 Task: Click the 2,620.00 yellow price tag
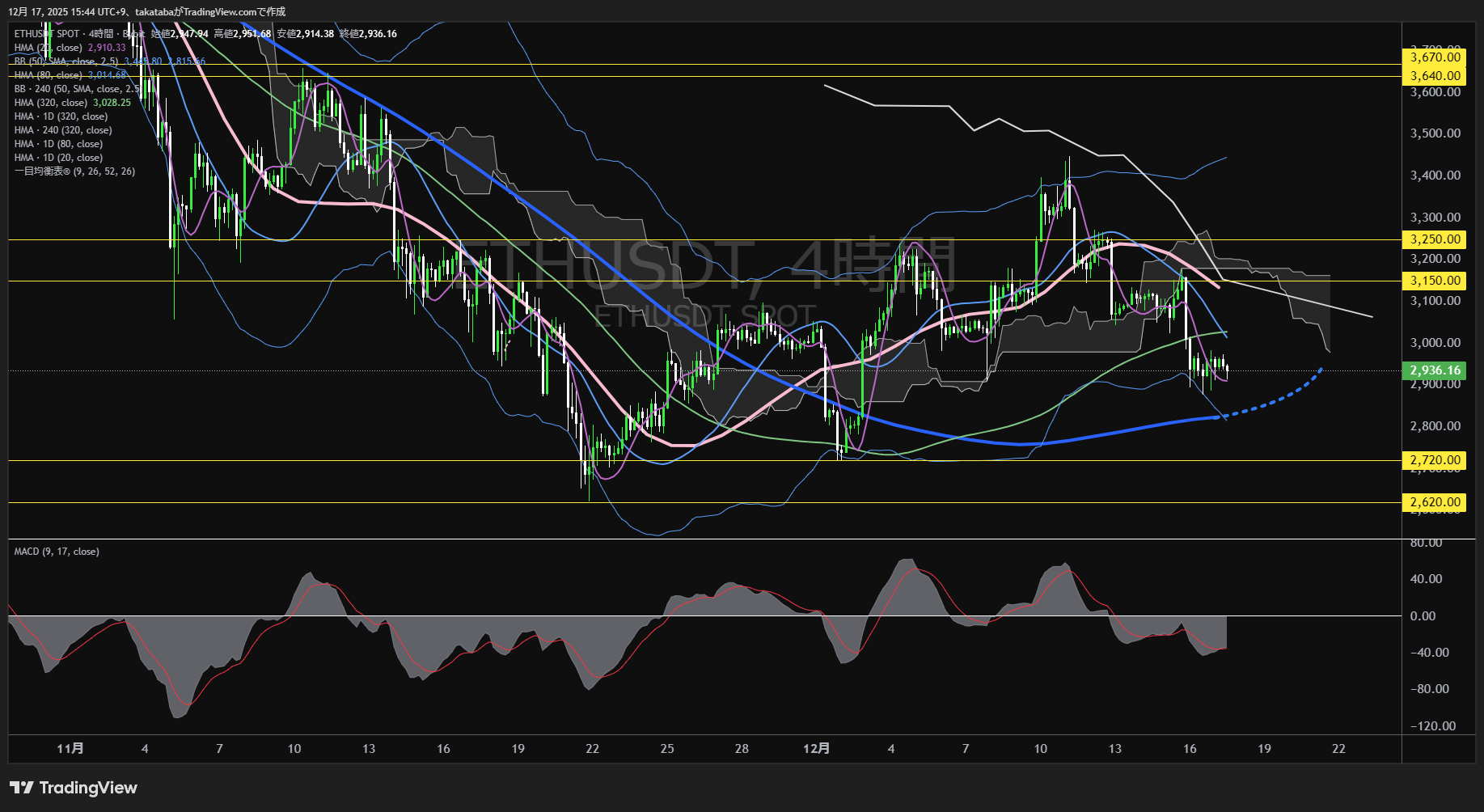pos(1435,502)
